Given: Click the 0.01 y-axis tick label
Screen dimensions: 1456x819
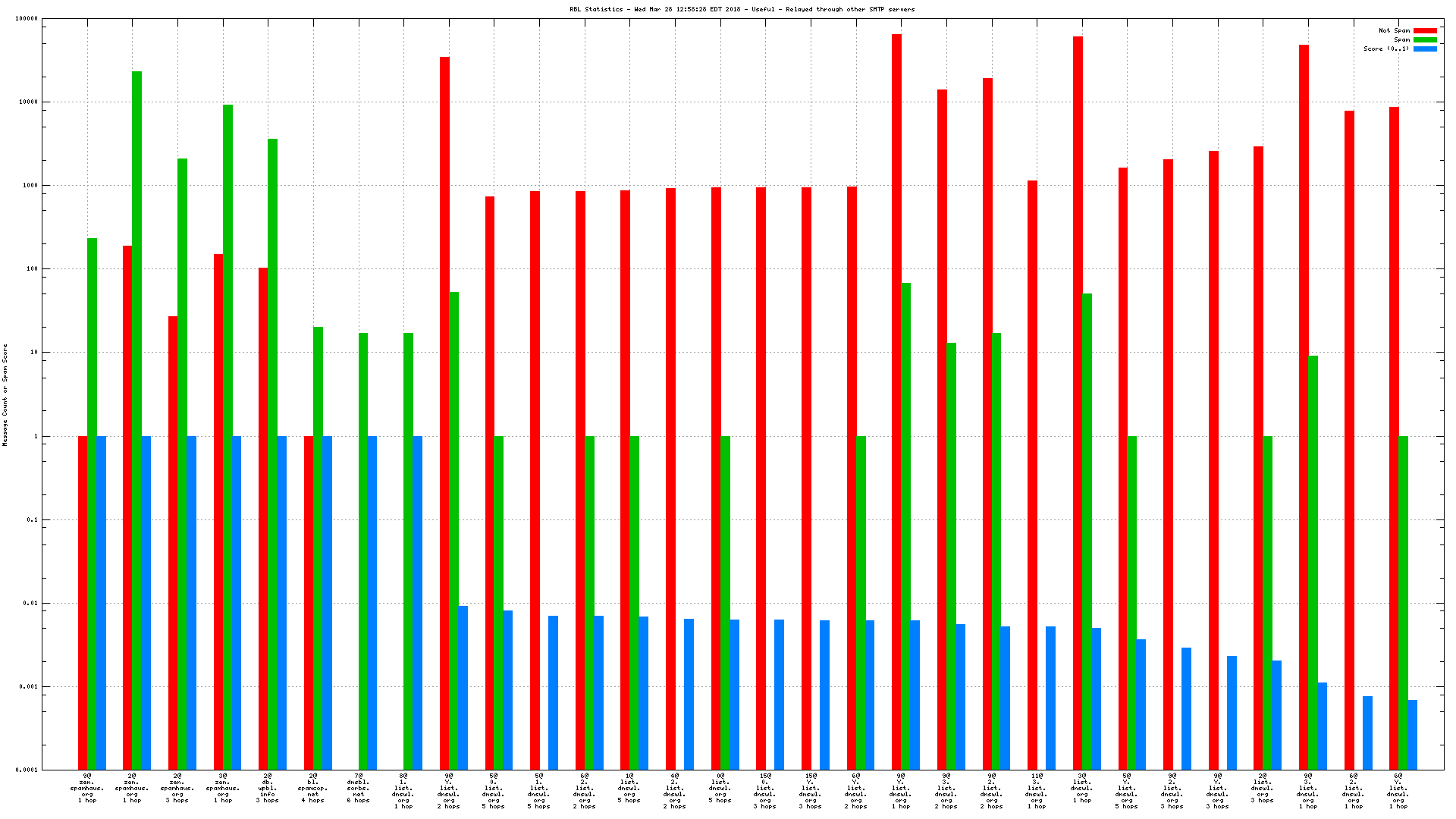Looking at the screenshot, I should click(30, 604).
